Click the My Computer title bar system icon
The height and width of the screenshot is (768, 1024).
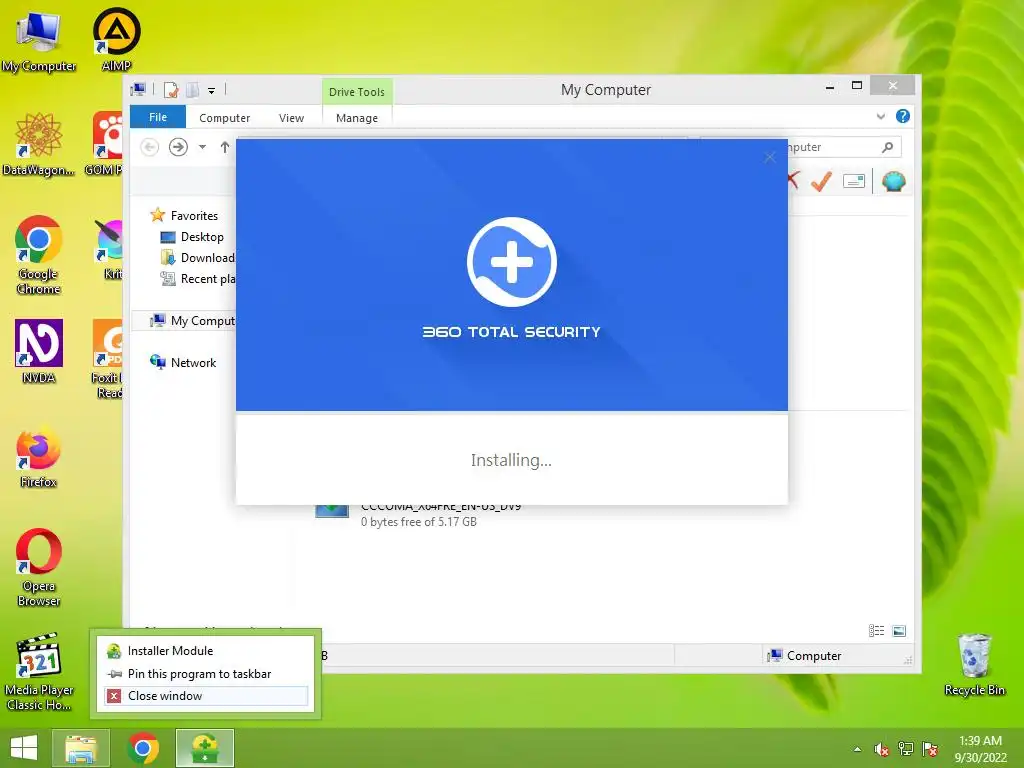(138, 89)
